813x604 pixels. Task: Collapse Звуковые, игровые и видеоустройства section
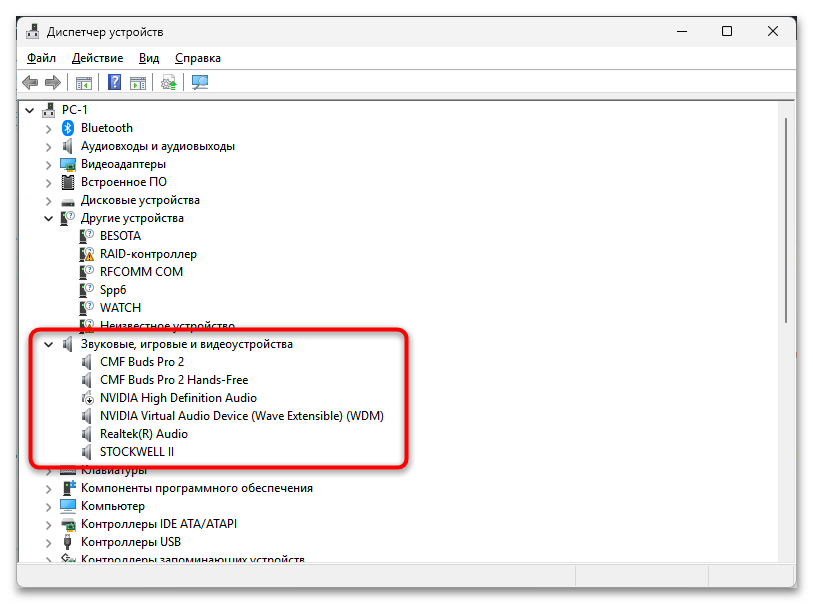[48, 344]
